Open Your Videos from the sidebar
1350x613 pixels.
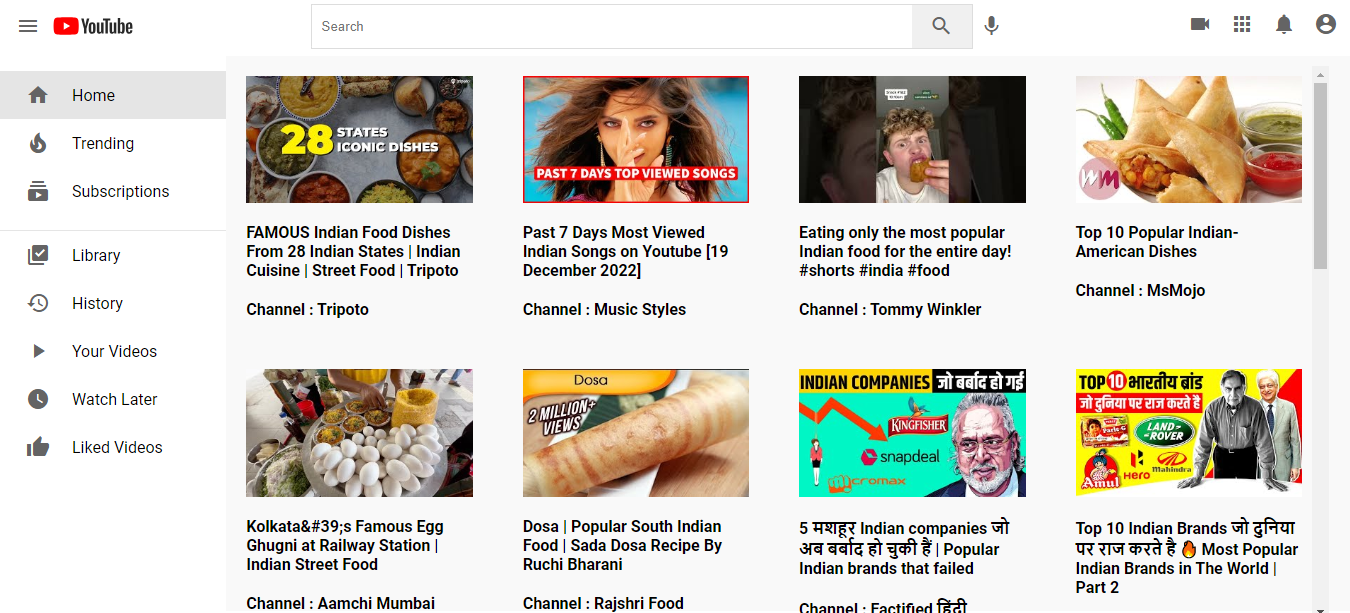tap(113, 351)
